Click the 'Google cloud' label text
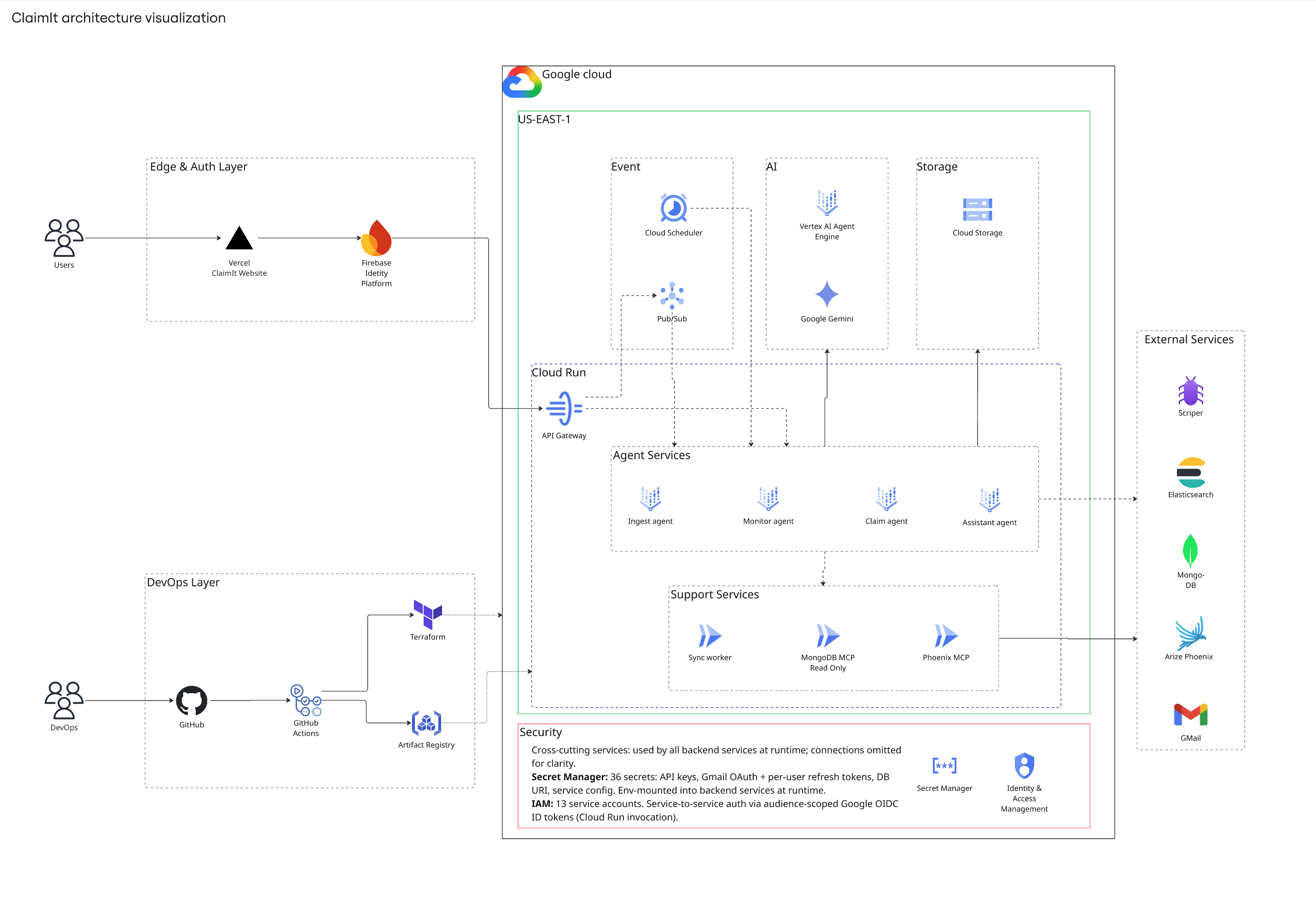Screen dimensions: 1316x912 [x=576, y=74]
